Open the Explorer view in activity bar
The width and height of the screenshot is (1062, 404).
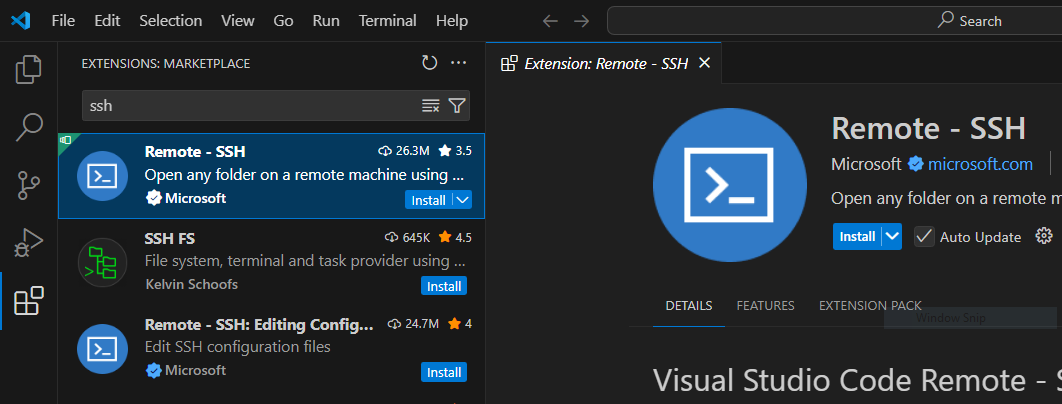click(x=29, y=70)
